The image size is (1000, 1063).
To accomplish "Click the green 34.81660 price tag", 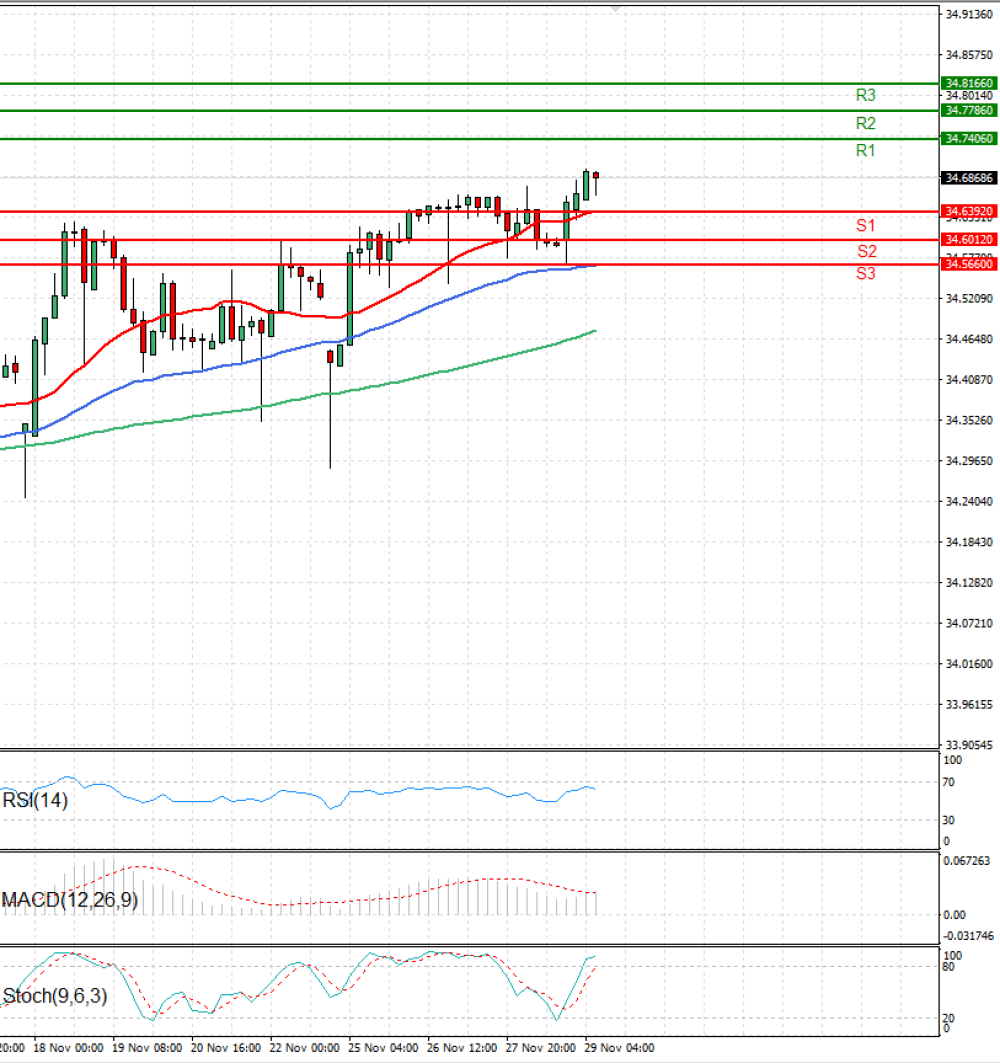I will 969,83.
